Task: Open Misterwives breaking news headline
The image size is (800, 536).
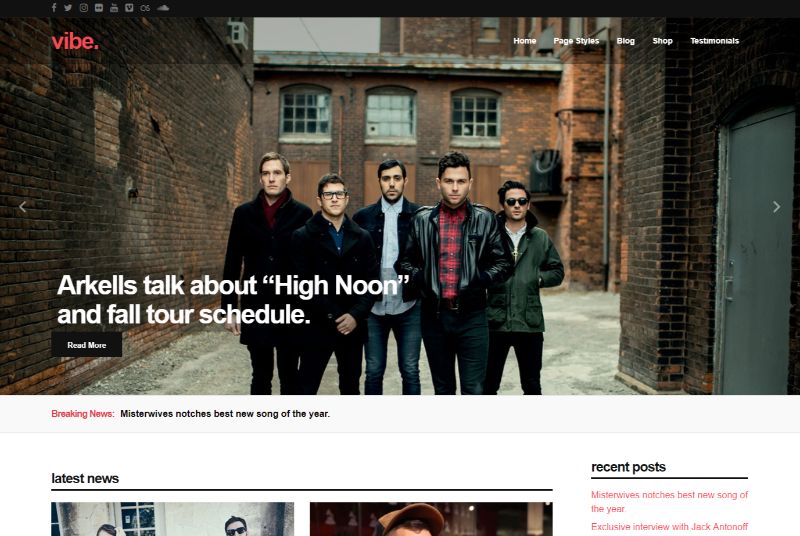Action: pos(225,414)
